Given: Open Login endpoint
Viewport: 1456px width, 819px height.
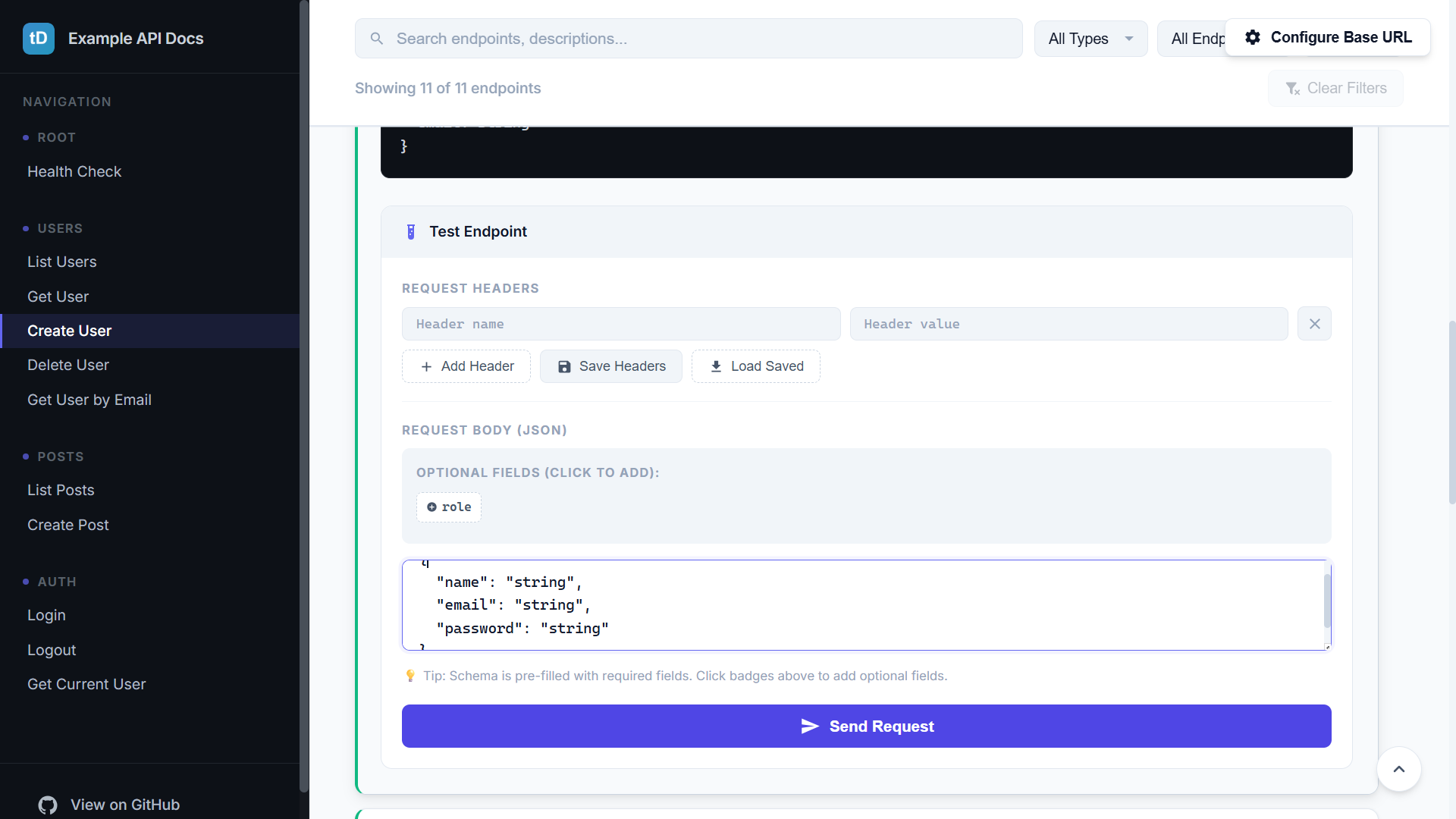Looking at the screenshot, I should tap(46, 616).
